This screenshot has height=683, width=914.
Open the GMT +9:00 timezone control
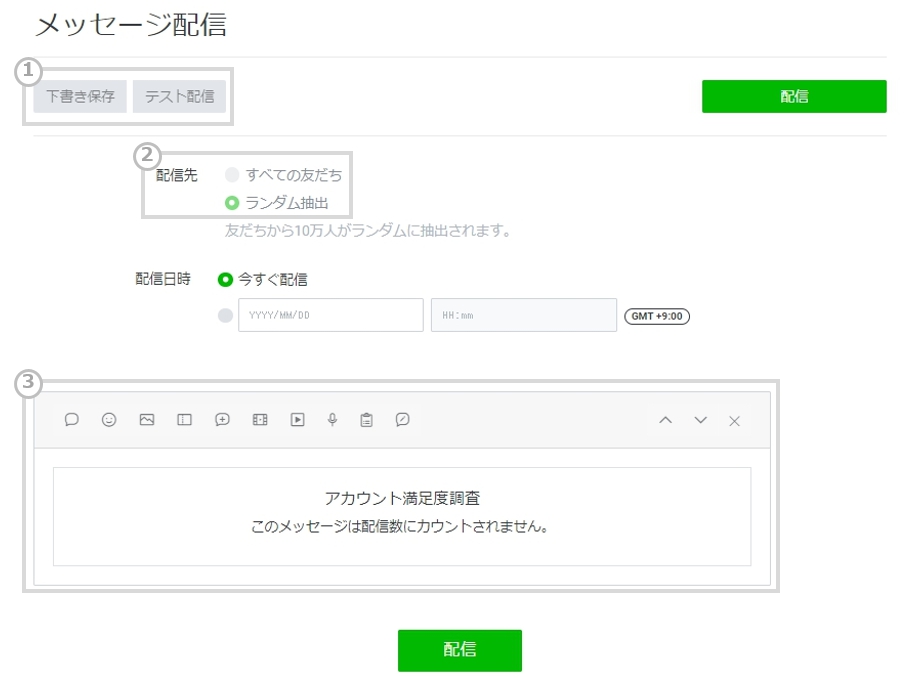pyautogui.click(x=657, y=315)
